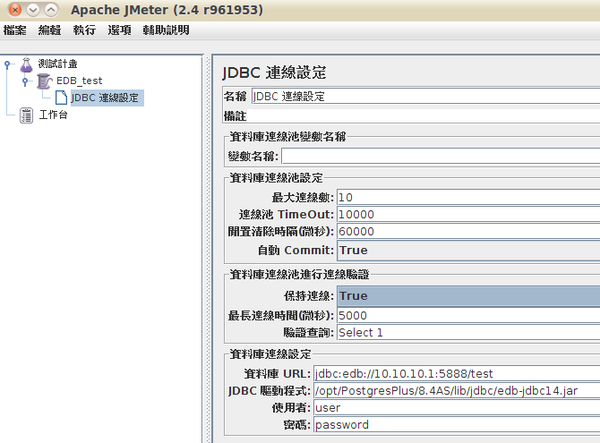Click the EDB_test thread group spool icon
The width and height of the screenshot is (600, 443).
pos(44,81)
